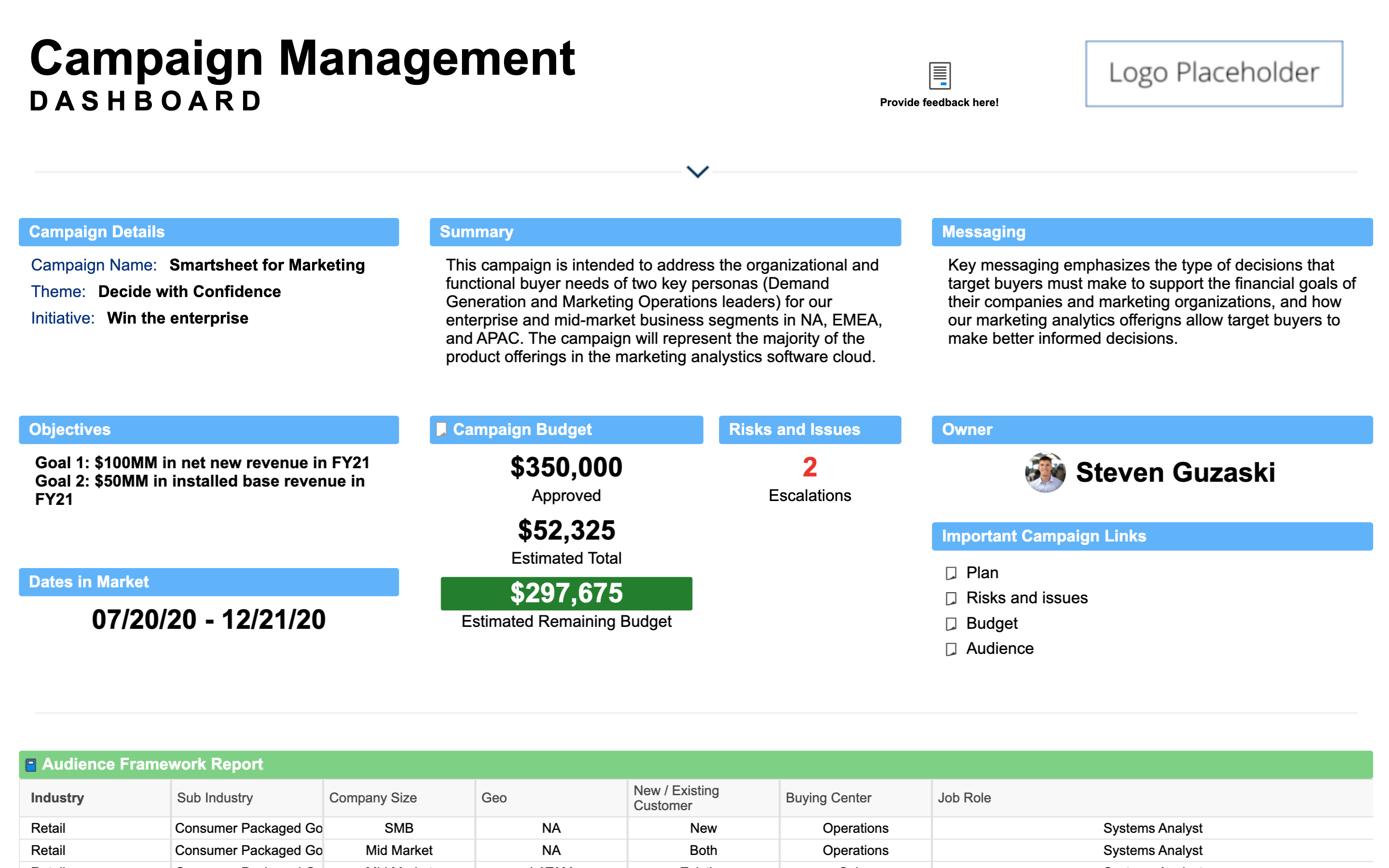Click the Summary widget header
This screenshot has height=868, width=1389.
point(665,232)
